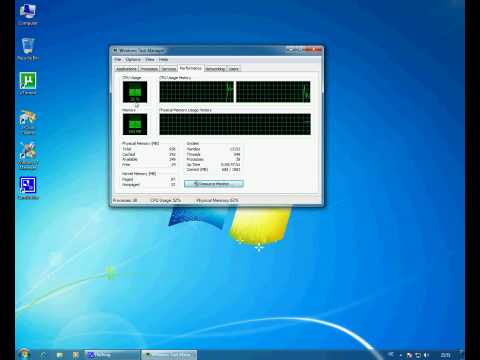Click the status bar CPU Usage text
Viewport: 480px width, 360px height.
click(166, 200)
